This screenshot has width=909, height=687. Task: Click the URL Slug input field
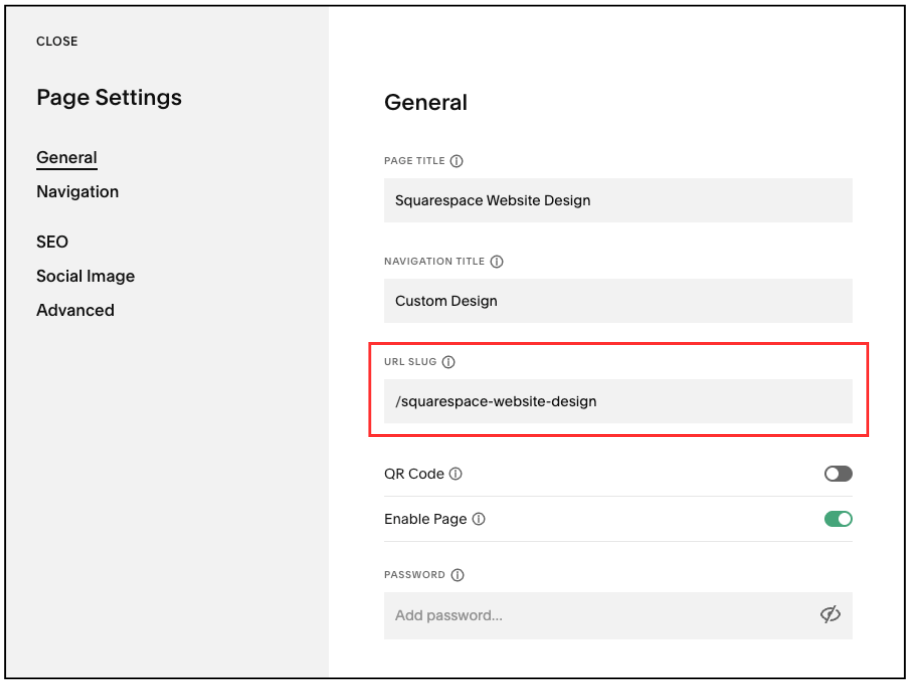(618, 401)
